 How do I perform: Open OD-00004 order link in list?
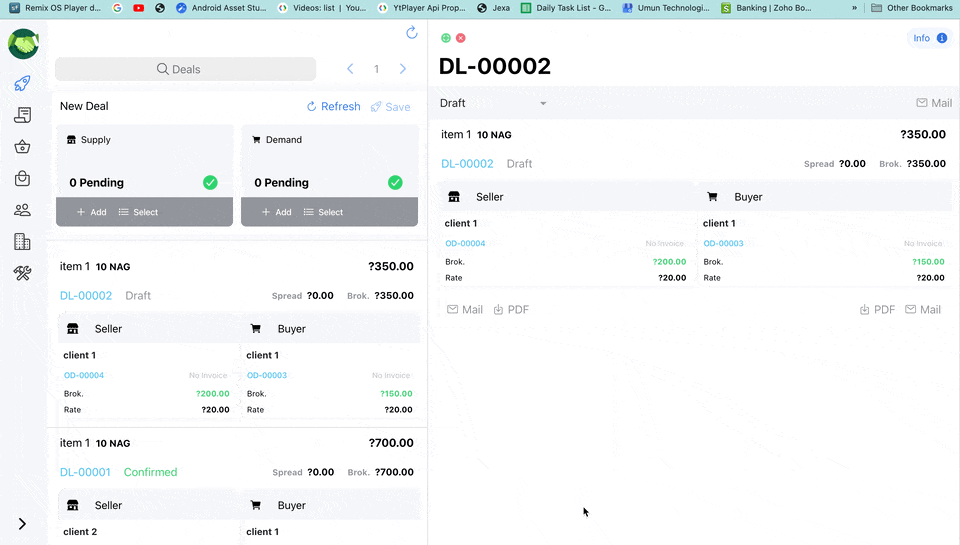click(84, 375)
